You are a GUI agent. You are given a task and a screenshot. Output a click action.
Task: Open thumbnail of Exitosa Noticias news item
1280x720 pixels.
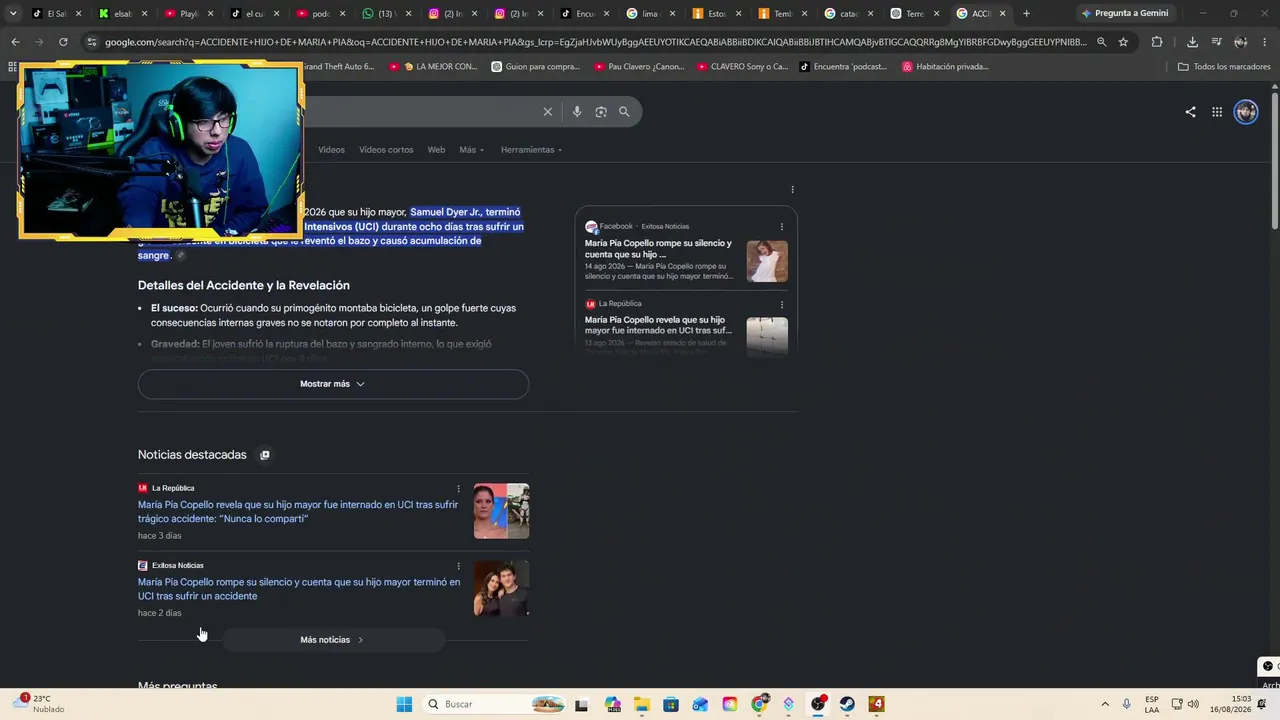tap(501, 588)
